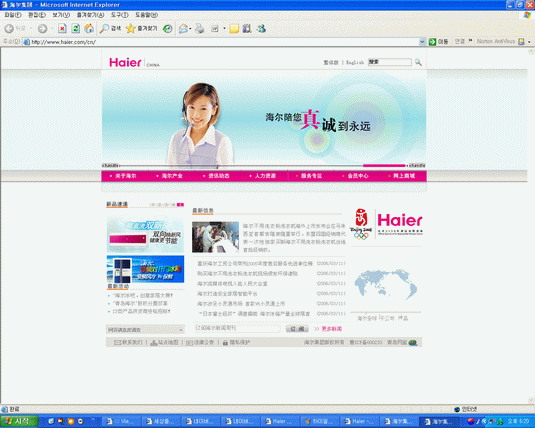Screen dimensions: 535x428
Task: Click the site search magnifier icon
Action: tap(418, 62)
